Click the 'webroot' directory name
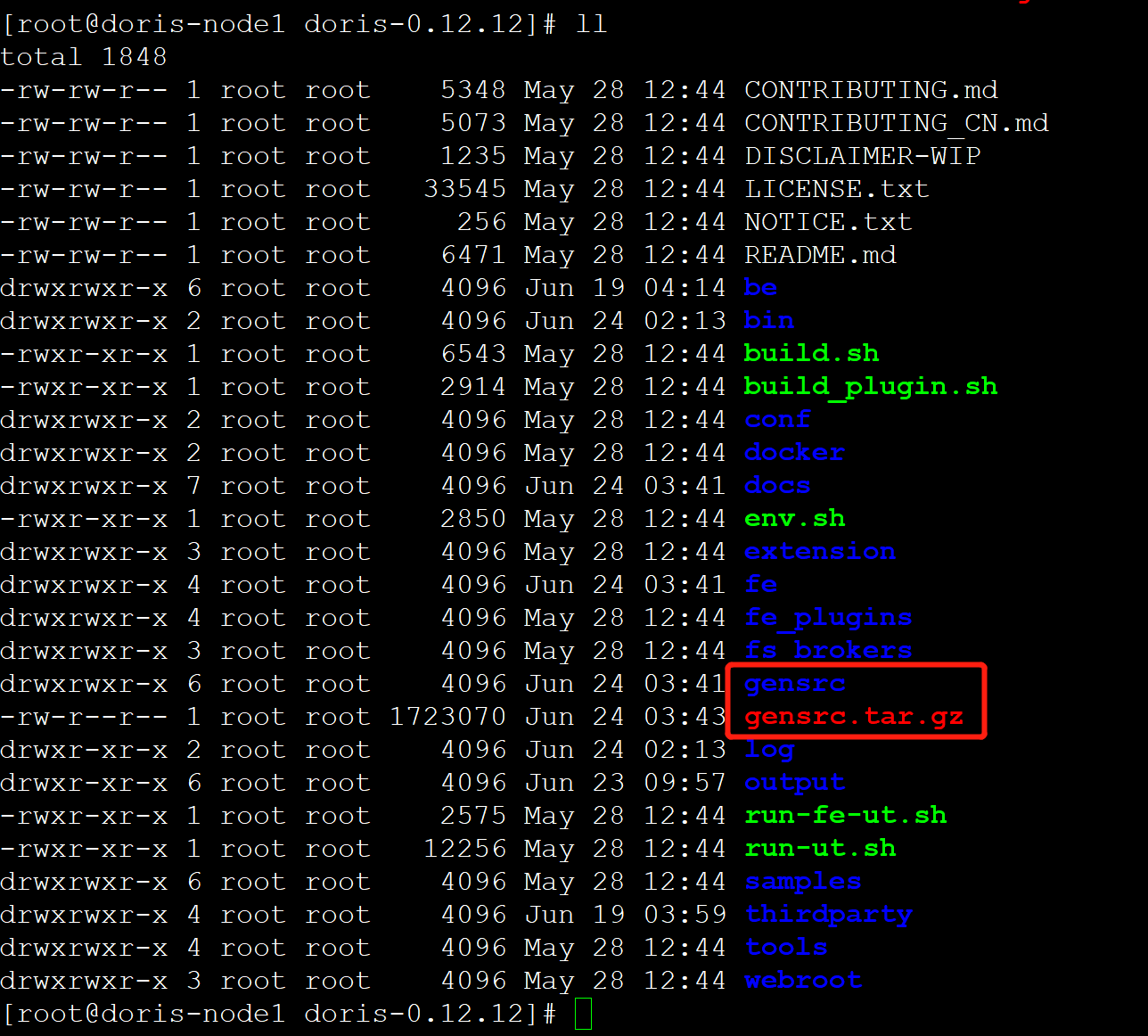This screenshot has width=1148, height=1036. (803, 981)
